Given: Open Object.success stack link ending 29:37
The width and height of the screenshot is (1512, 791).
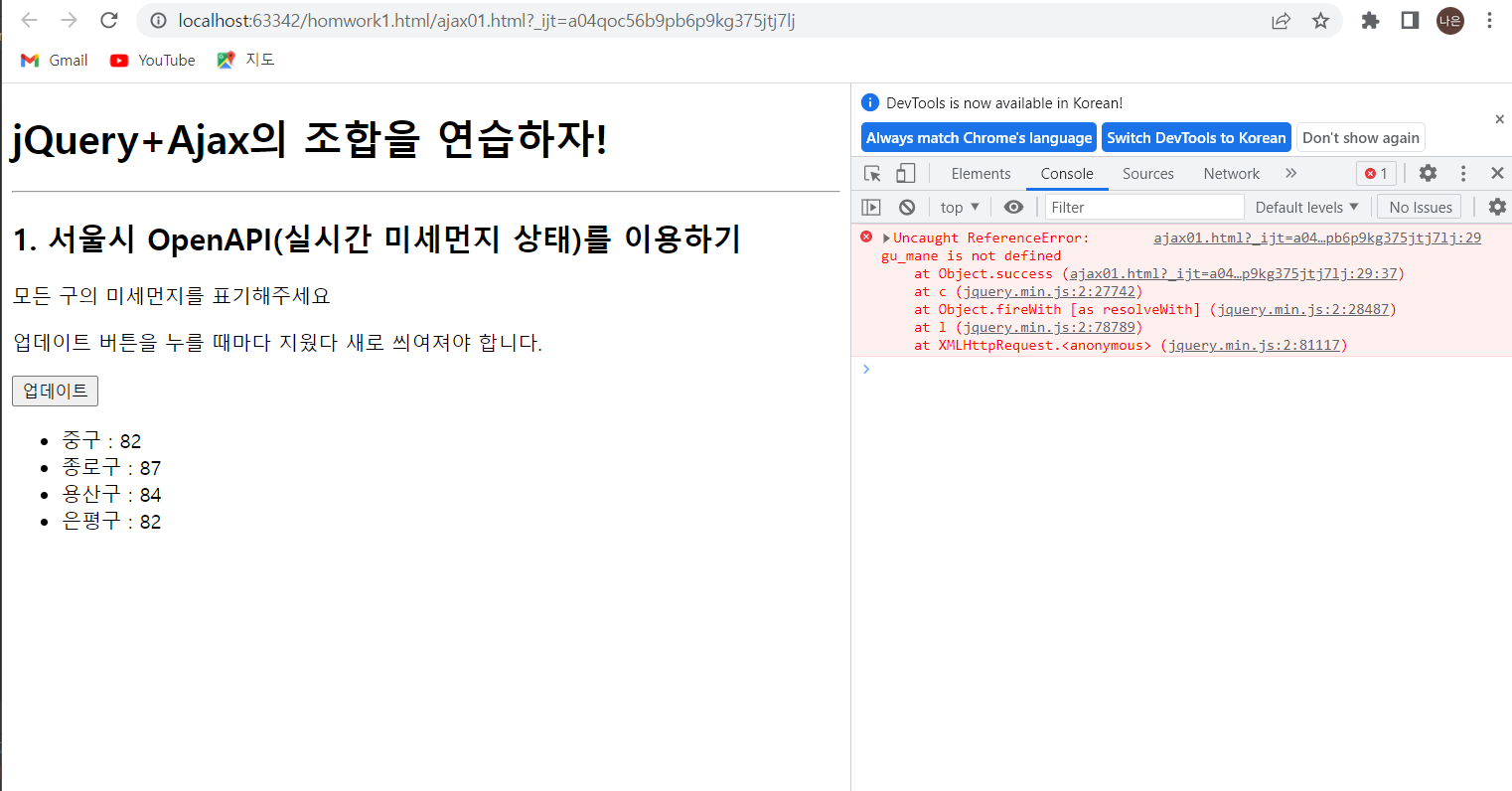Looking at the screenshot, I should point(1233,273).
